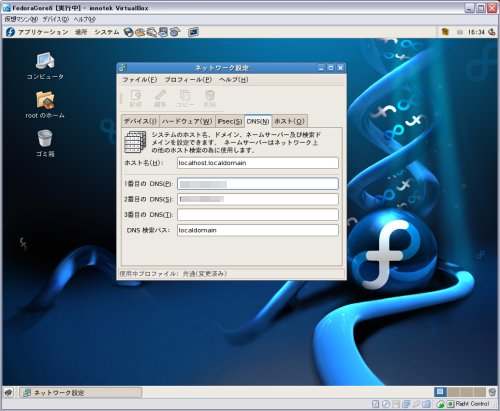Click the hostname input field
Viewport: 500px width, 411px height.
258,163
